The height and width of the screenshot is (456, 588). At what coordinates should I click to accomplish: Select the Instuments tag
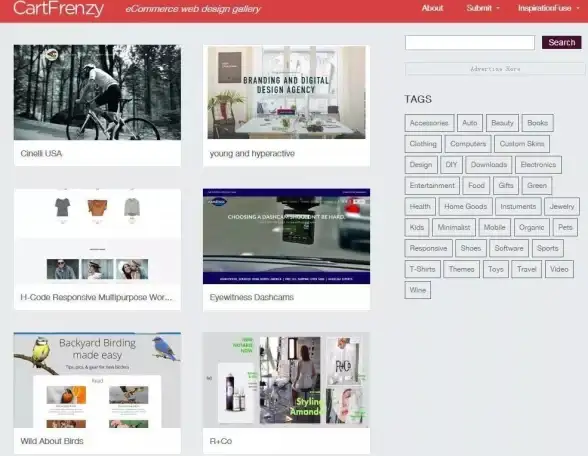tap(518, 207)
